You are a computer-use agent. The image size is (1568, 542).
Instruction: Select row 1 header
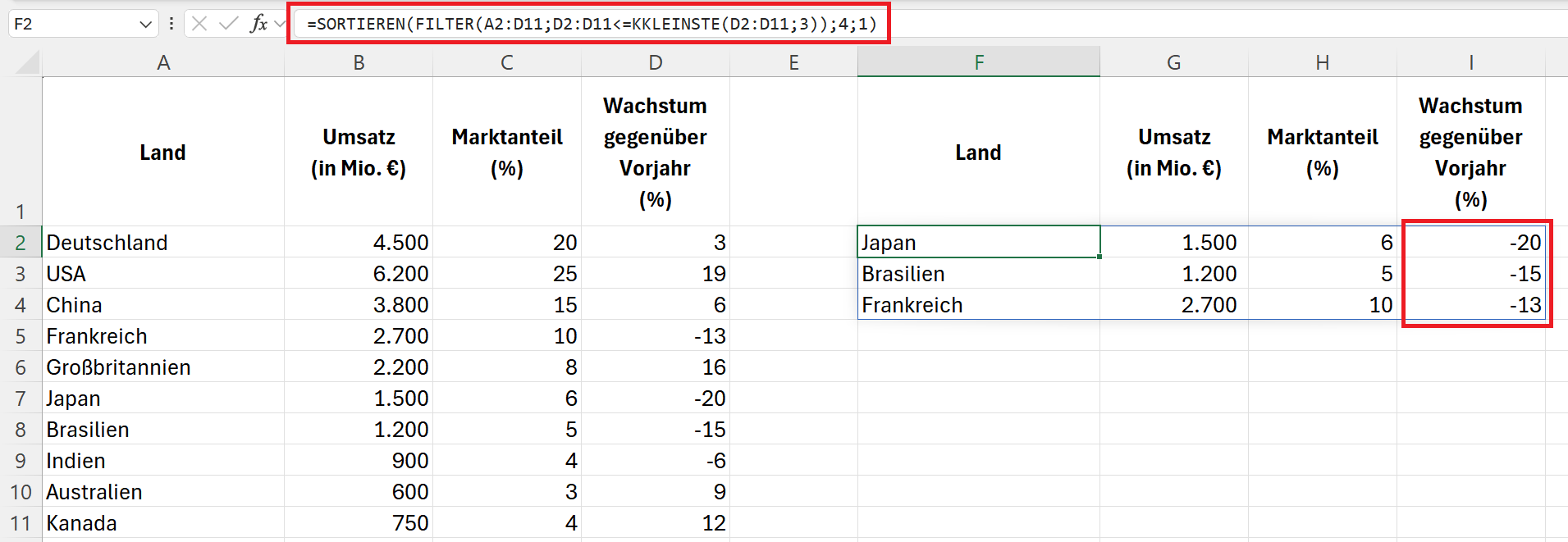pyautogui.click(x=21, y=152)
